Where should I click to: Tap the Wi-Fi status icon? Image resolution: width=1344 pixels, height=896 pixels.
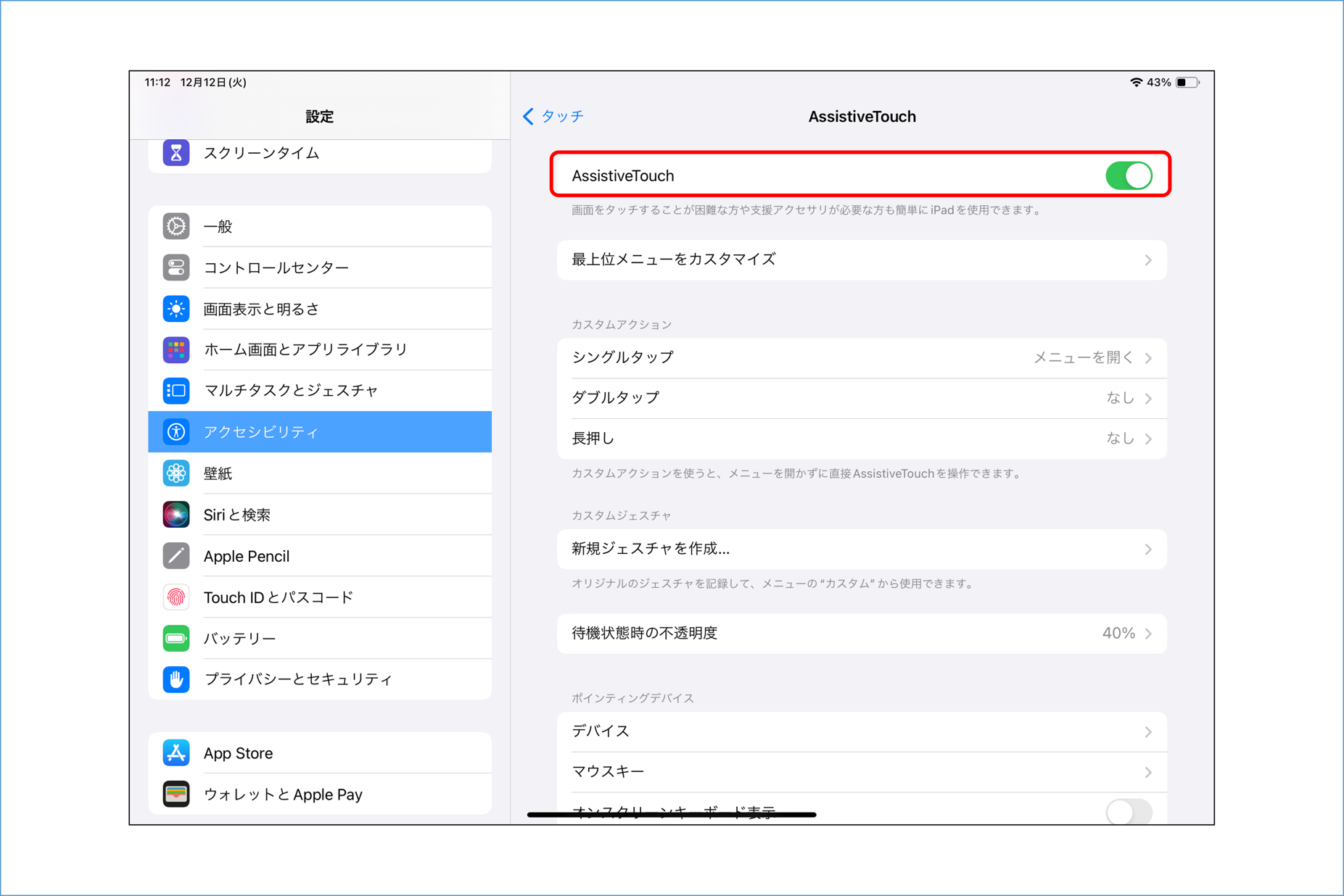(x=1136, y=83)
